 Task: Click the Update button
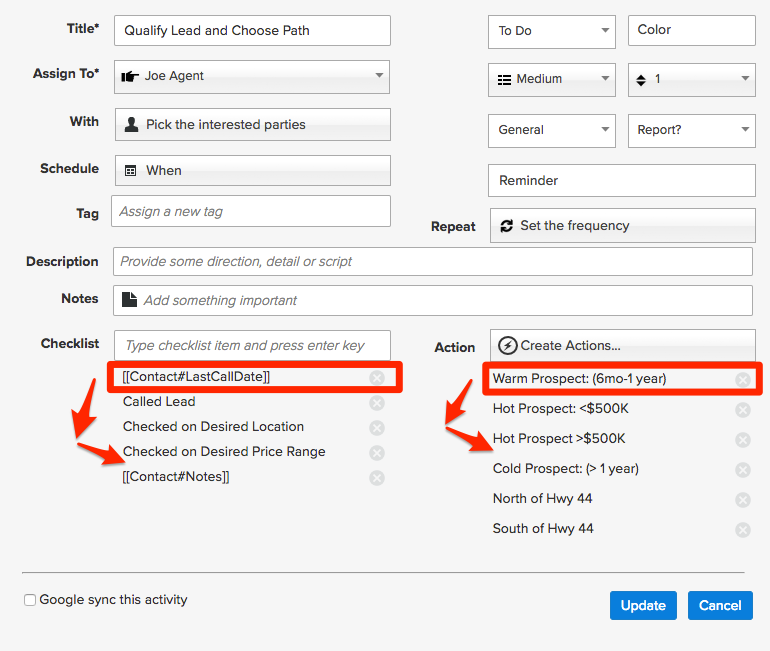click(643, 605)
